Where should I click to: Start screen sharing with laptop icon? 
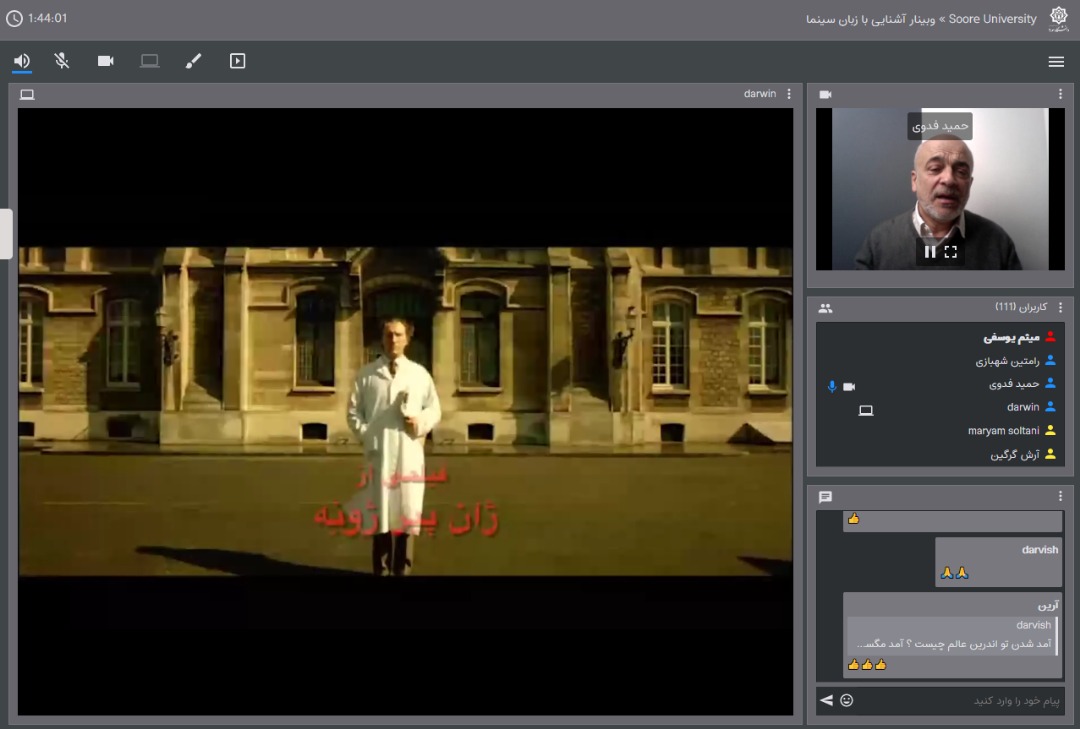pyautogui.click(x=149, y=61)
